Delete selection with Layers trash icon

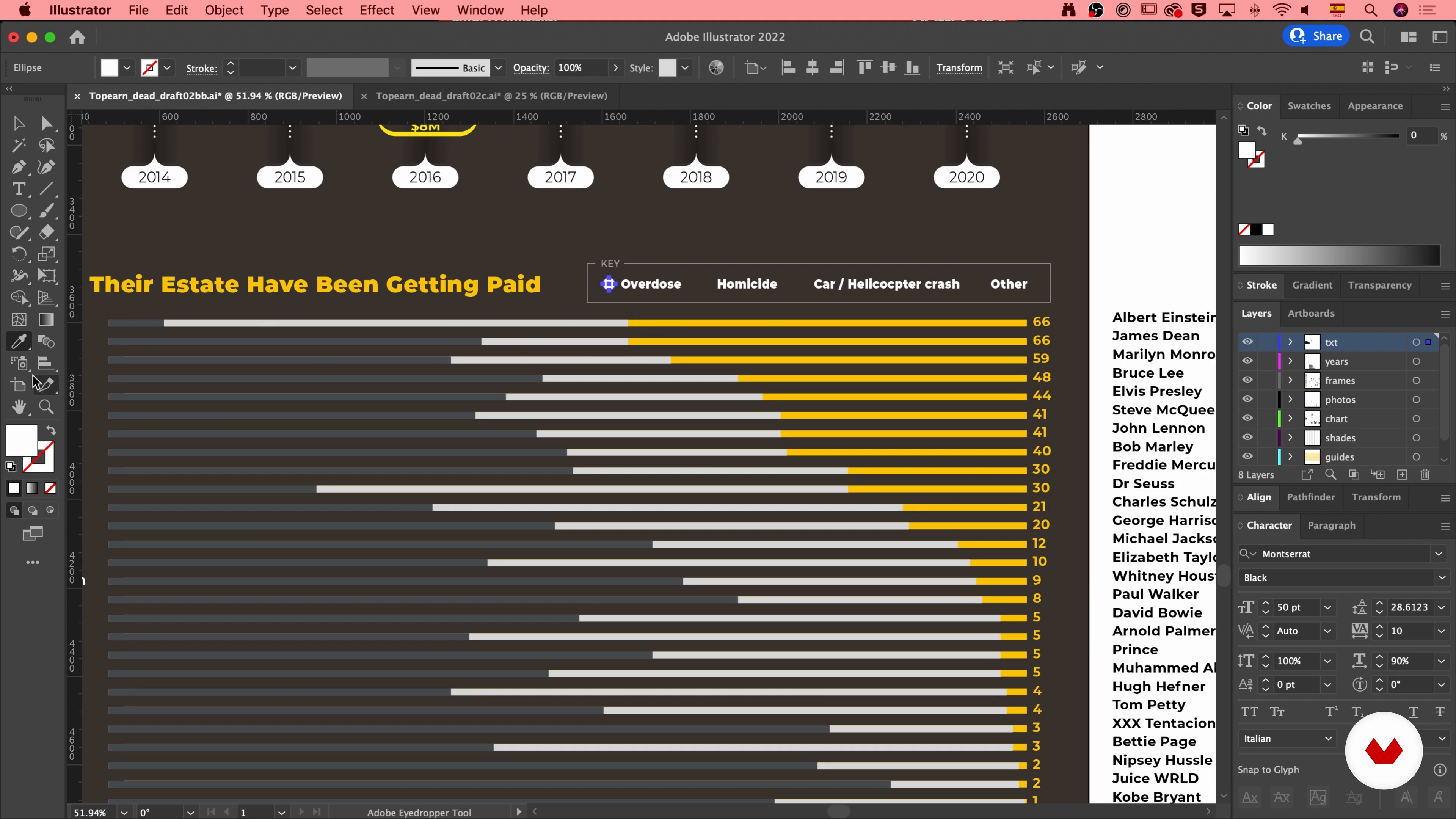pos(1425,475)
